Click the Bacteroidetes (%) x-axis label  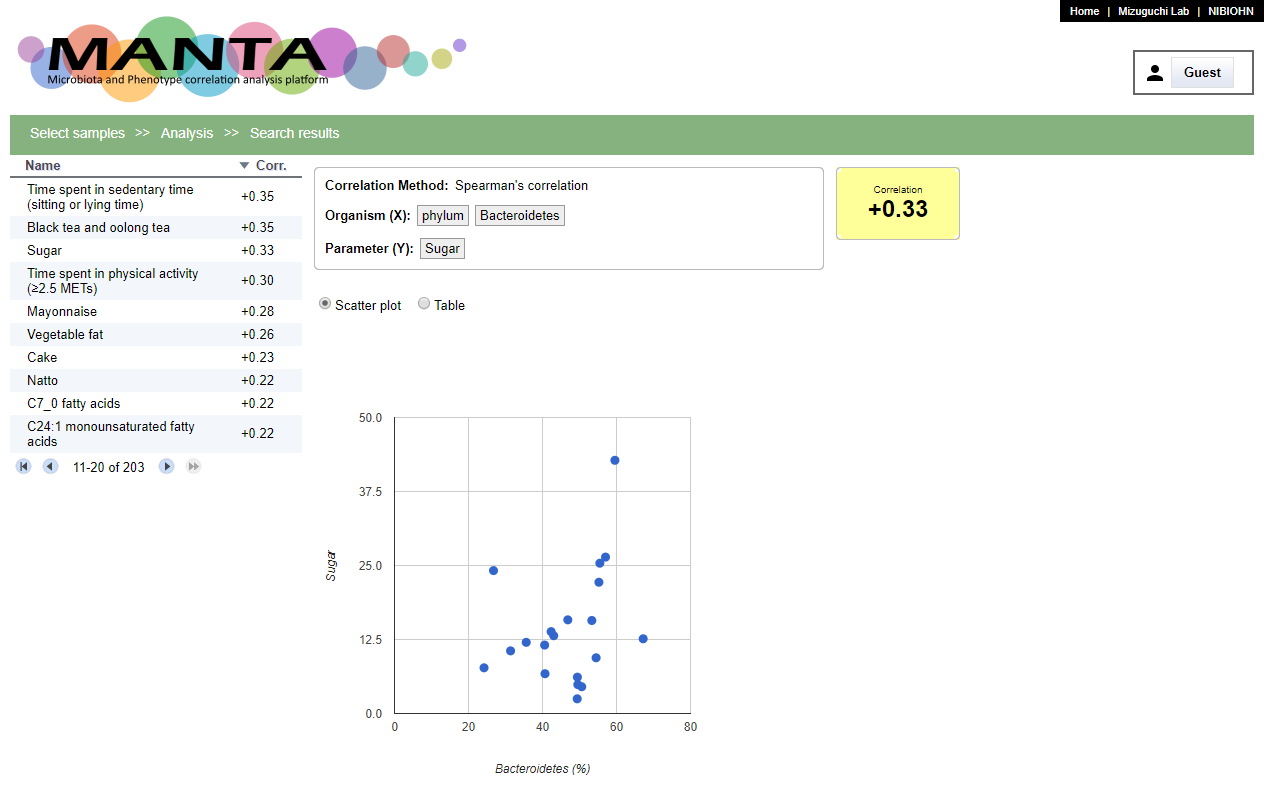point(542,769)
